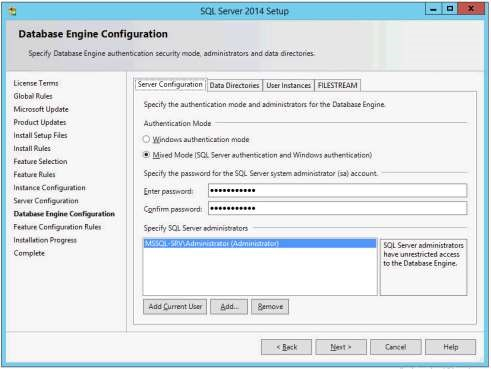
Task: Proceed with the Next button
Action: click(x=341, y=347)
